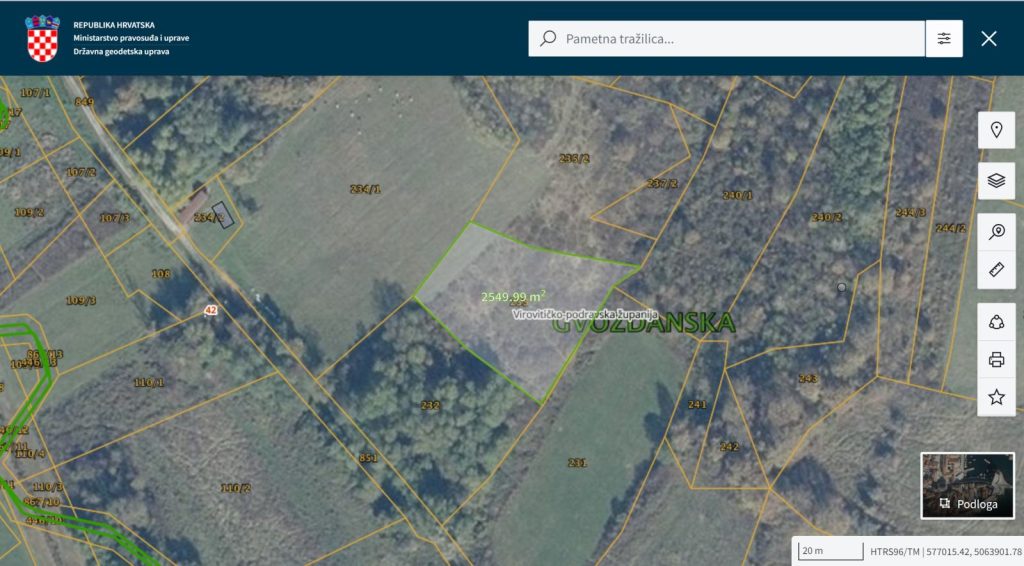This screenshot has width=1024, height=566.
Task: Click road marker 42 on the map
Action: click(211, 310)
